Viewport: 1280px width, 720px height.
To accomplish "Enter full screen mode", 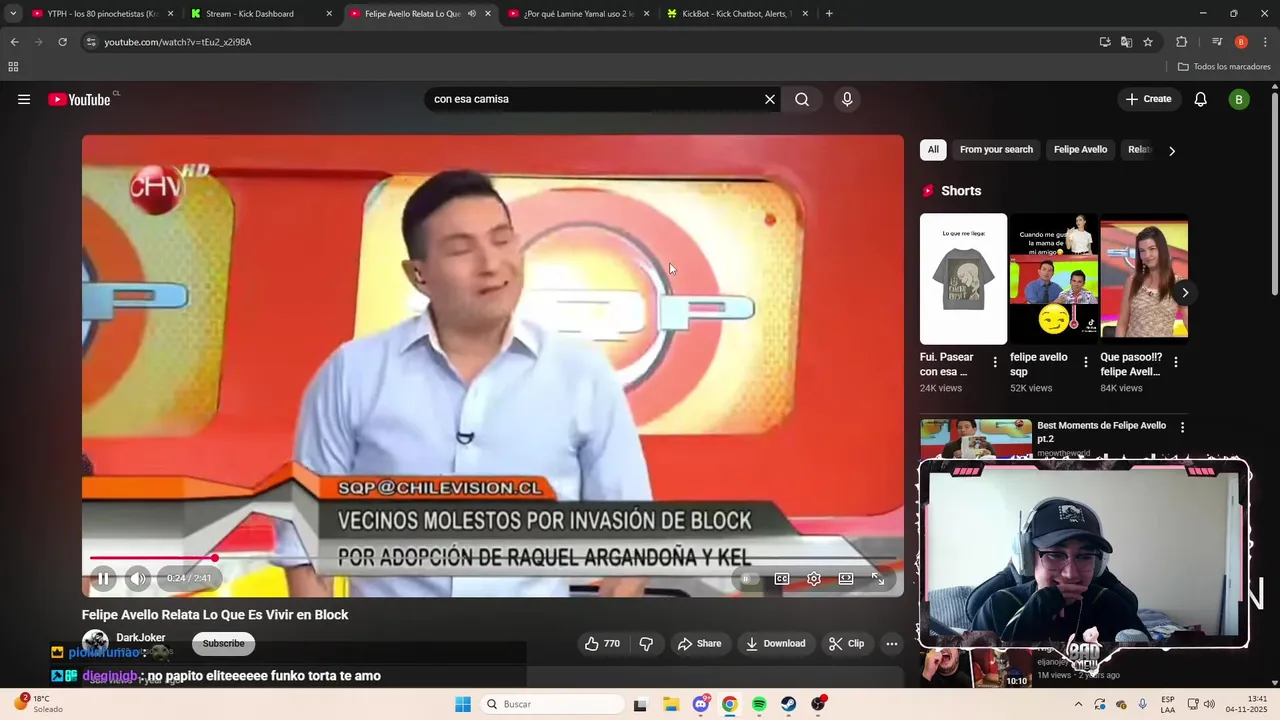I will (x=878, y=578).
